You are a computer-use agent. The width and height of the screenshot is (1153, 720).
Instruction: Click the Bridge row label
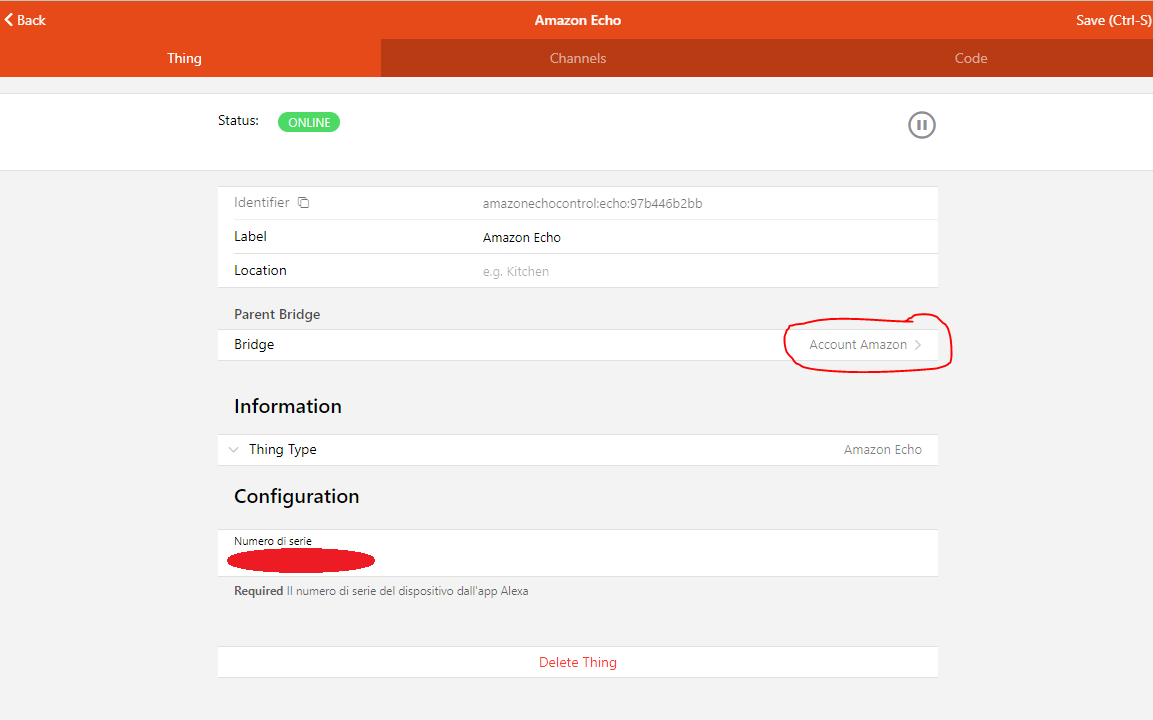(x=254, y=345)
